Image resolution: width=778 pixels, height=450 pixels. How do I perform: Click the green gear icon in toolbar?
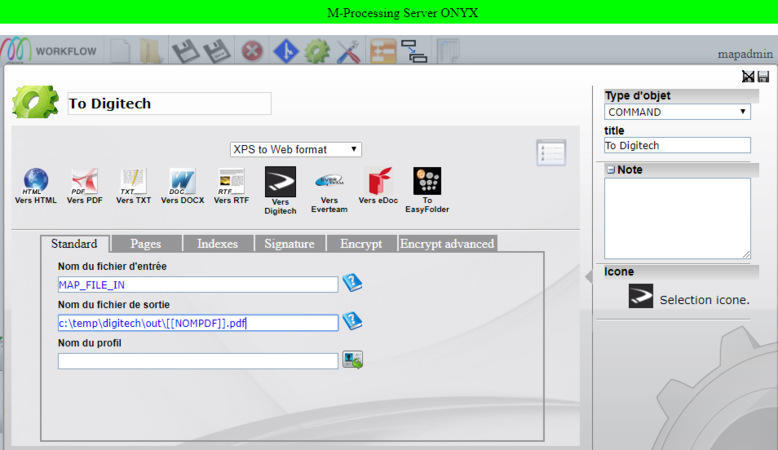click(317, 51)
